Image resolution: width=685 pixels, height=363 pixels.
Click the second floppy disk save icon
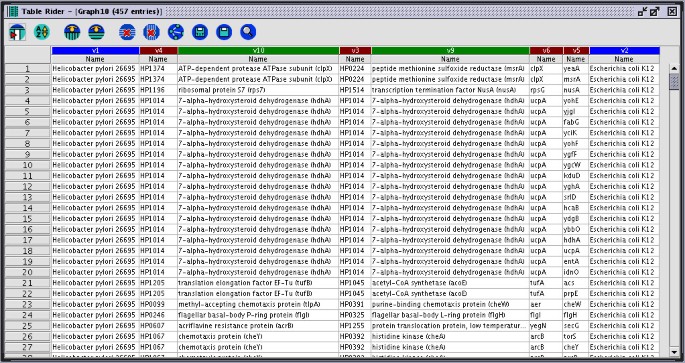[224, 32]
